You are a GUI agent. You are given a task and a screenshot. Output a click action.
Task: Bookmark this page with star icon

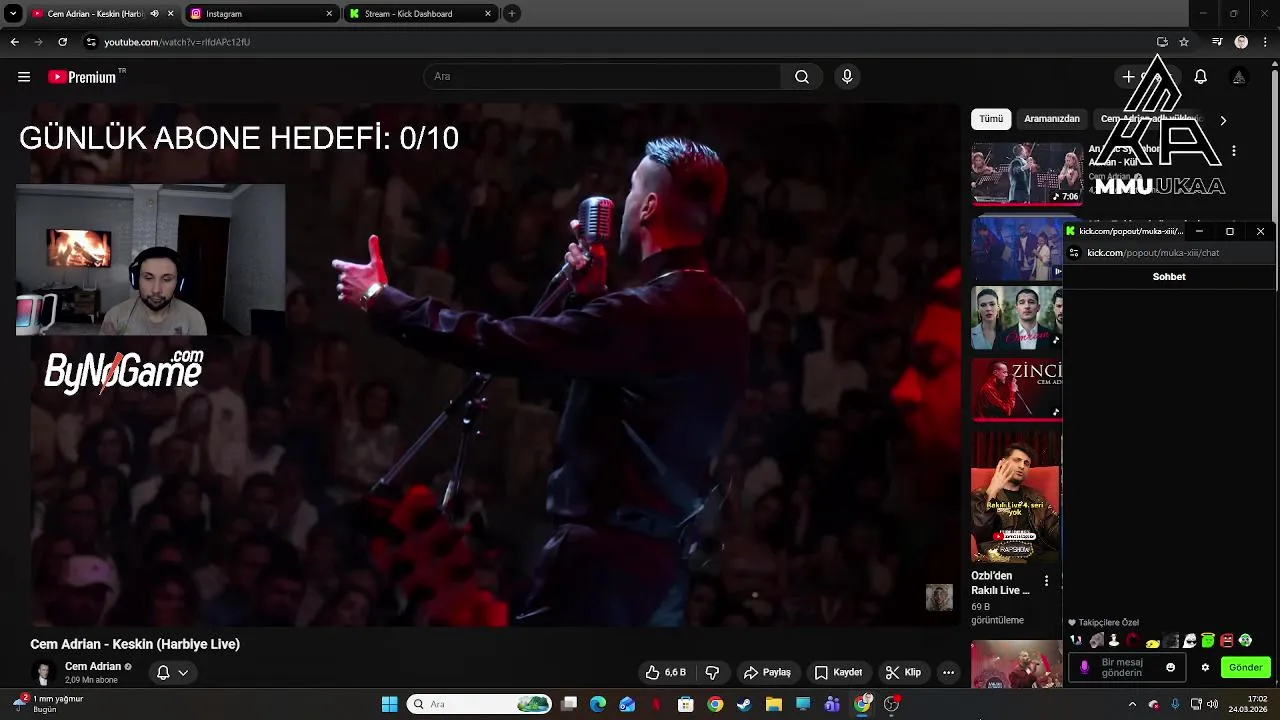click(x=1184, y=42)
